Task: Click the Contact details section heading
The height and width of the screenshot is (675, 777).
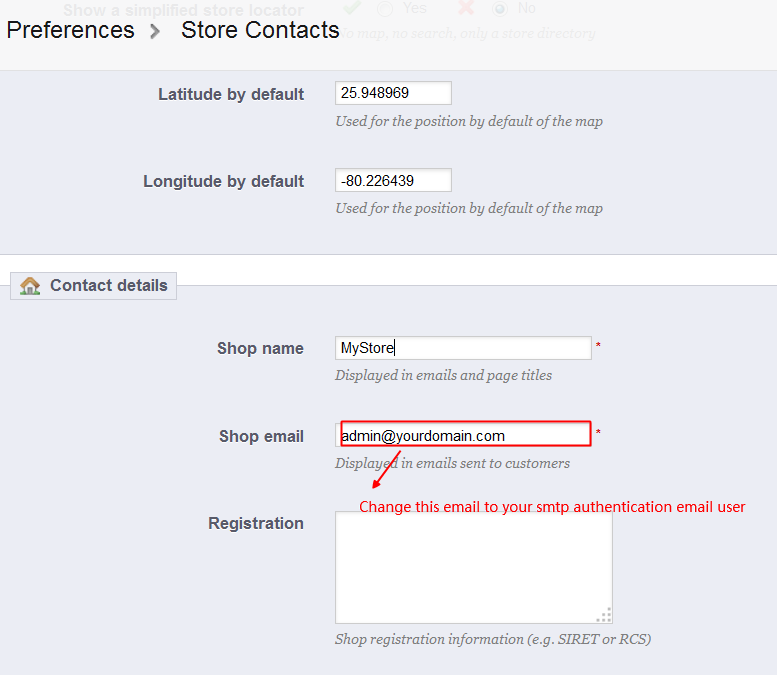Action: point(108,286)
